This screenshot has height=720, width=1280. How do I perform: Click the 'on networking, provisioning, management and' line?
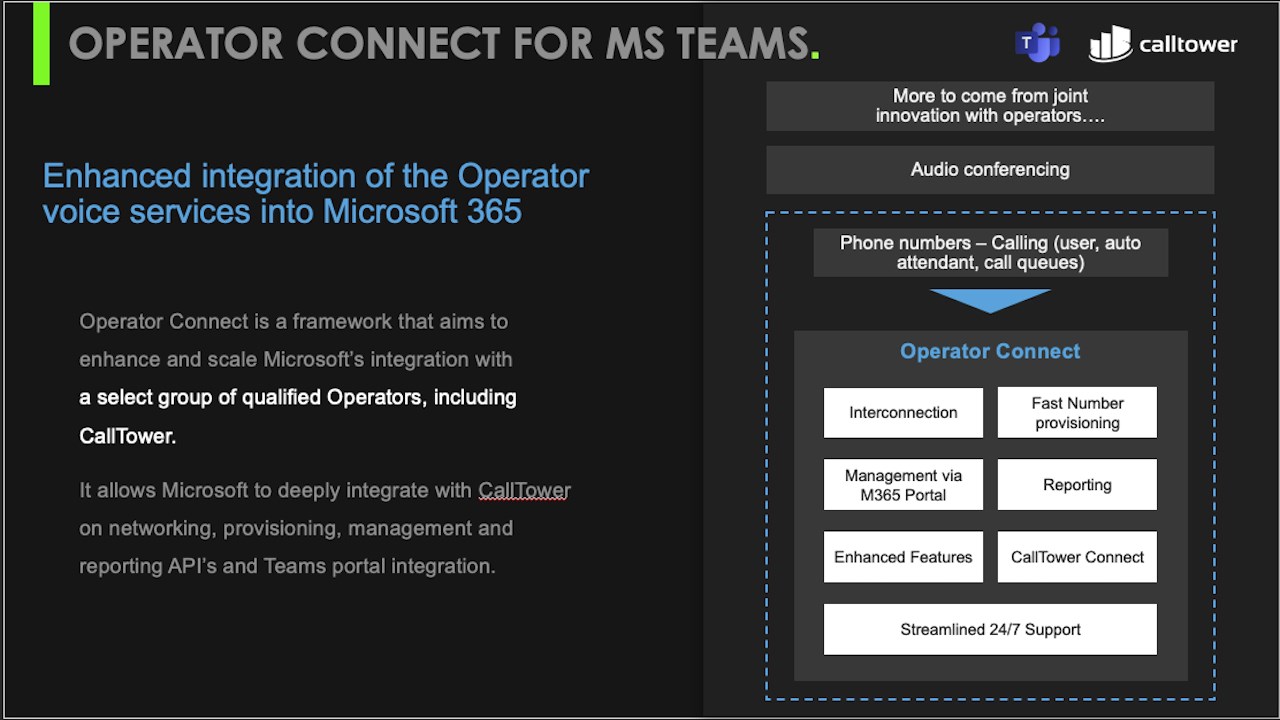[296, 528]
